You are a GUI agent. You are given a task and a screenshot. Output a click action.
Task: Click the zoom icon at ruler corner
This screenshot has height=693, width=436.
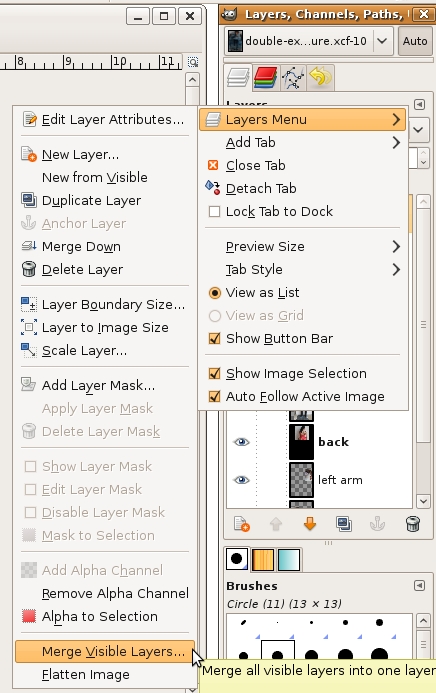[193, 62]
